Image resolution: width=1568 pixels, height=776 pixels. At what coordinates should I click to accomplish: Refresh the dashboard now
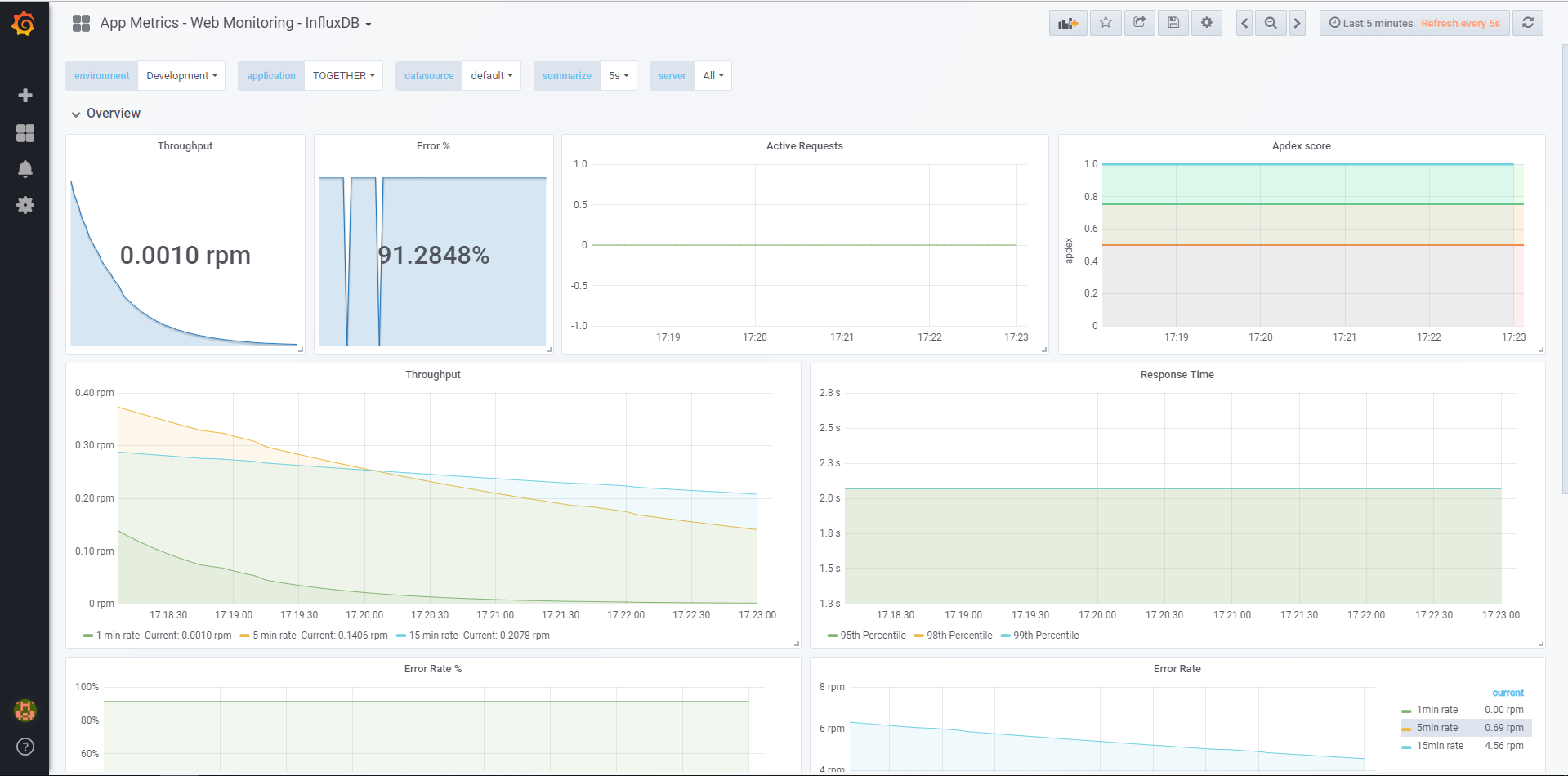click(x=1528, y=23)
